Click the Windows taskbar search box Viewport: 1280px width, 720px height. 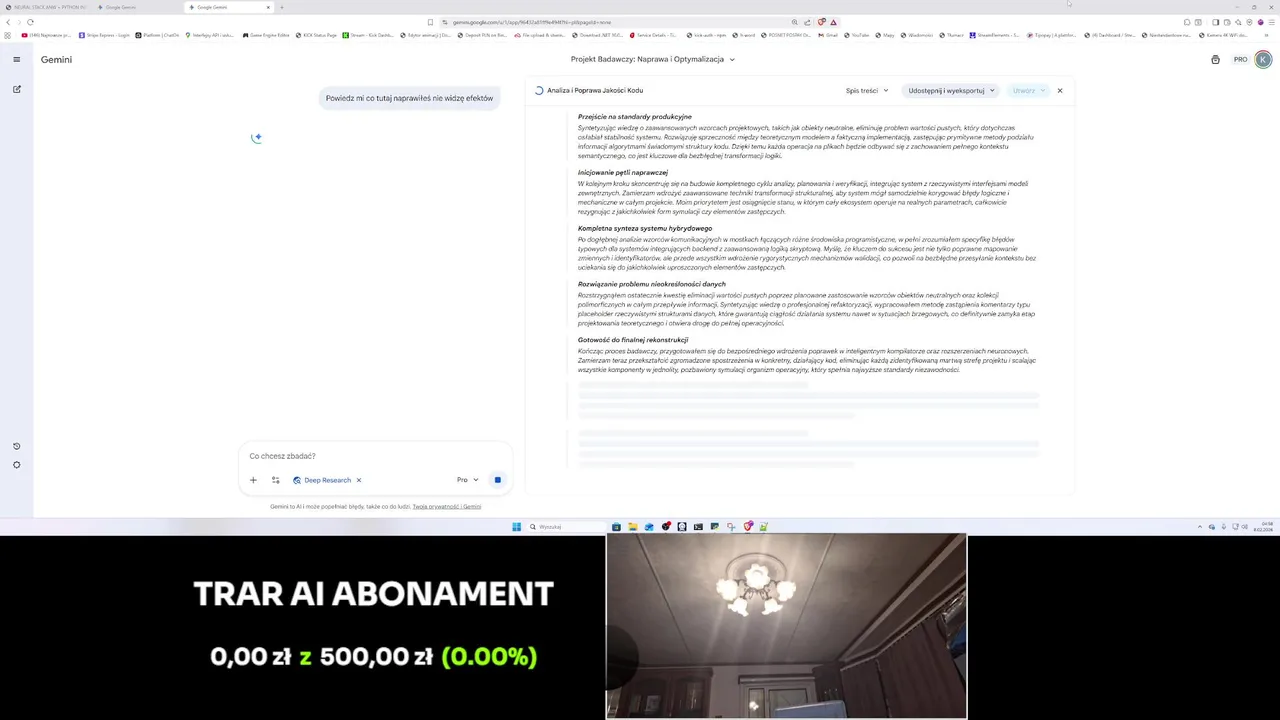(567, 527)
